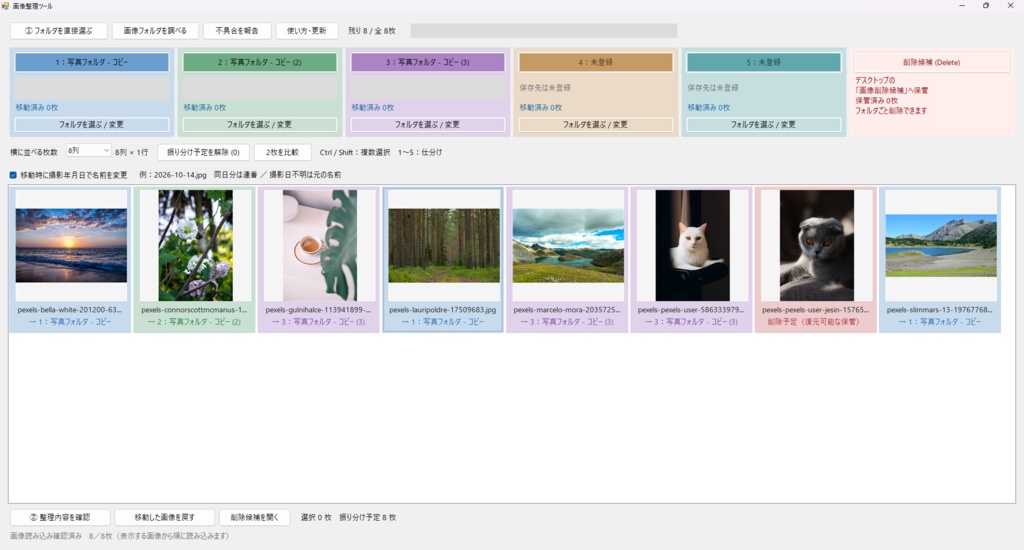Click the 振り分け予定 8 枚 status text
Screen dimensions: 1024x550
click(368, 517)
